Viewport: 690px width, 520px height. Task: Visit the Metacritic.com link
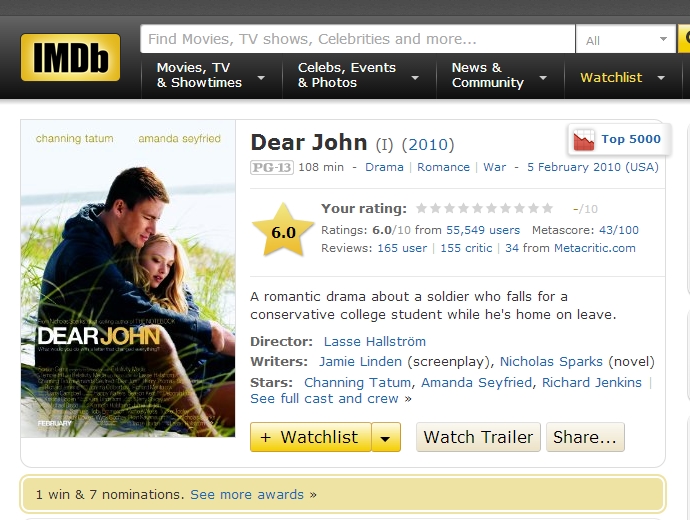tap(595, 248)
